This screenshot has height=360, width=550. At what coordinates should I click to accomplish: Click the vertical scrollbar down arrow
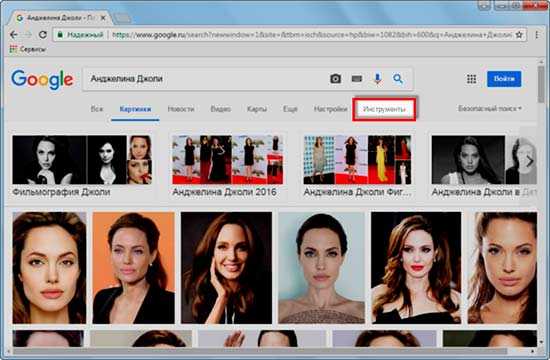(x=542, y=342)
